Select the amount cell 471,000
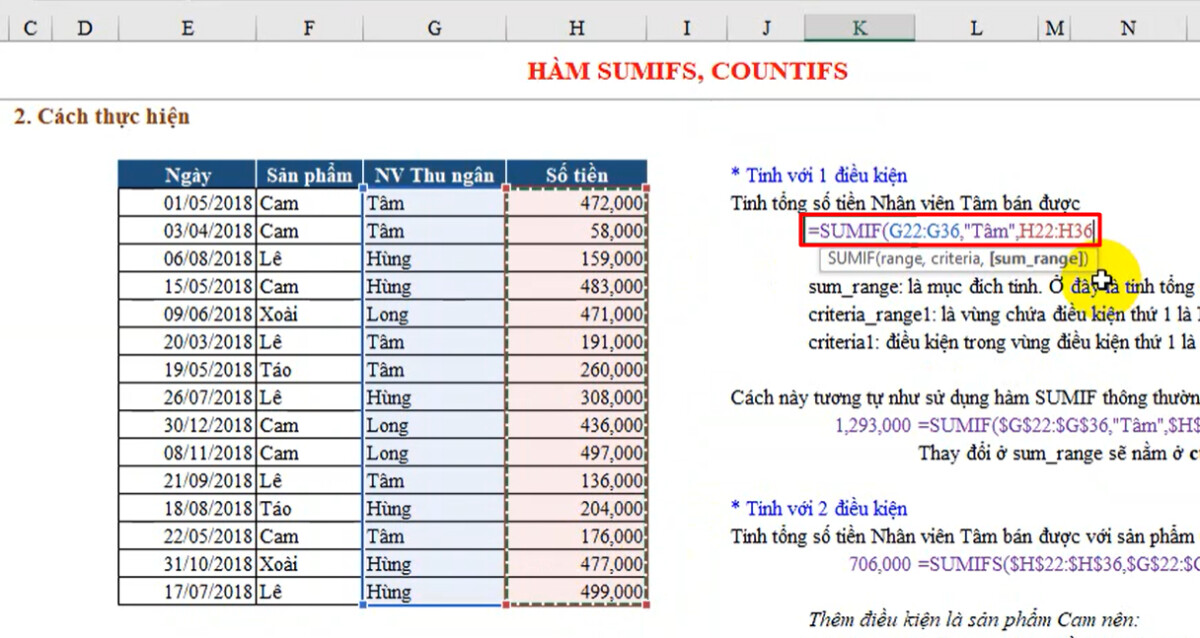Viewport: 1200px width, 638px height. click(x=577, y=314)
